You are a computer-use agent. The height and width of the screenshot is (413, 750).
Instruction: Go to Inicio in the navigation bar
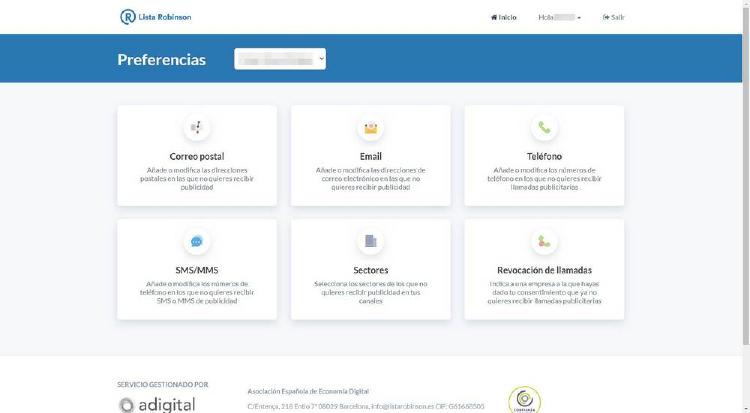[x=504, y=17]
